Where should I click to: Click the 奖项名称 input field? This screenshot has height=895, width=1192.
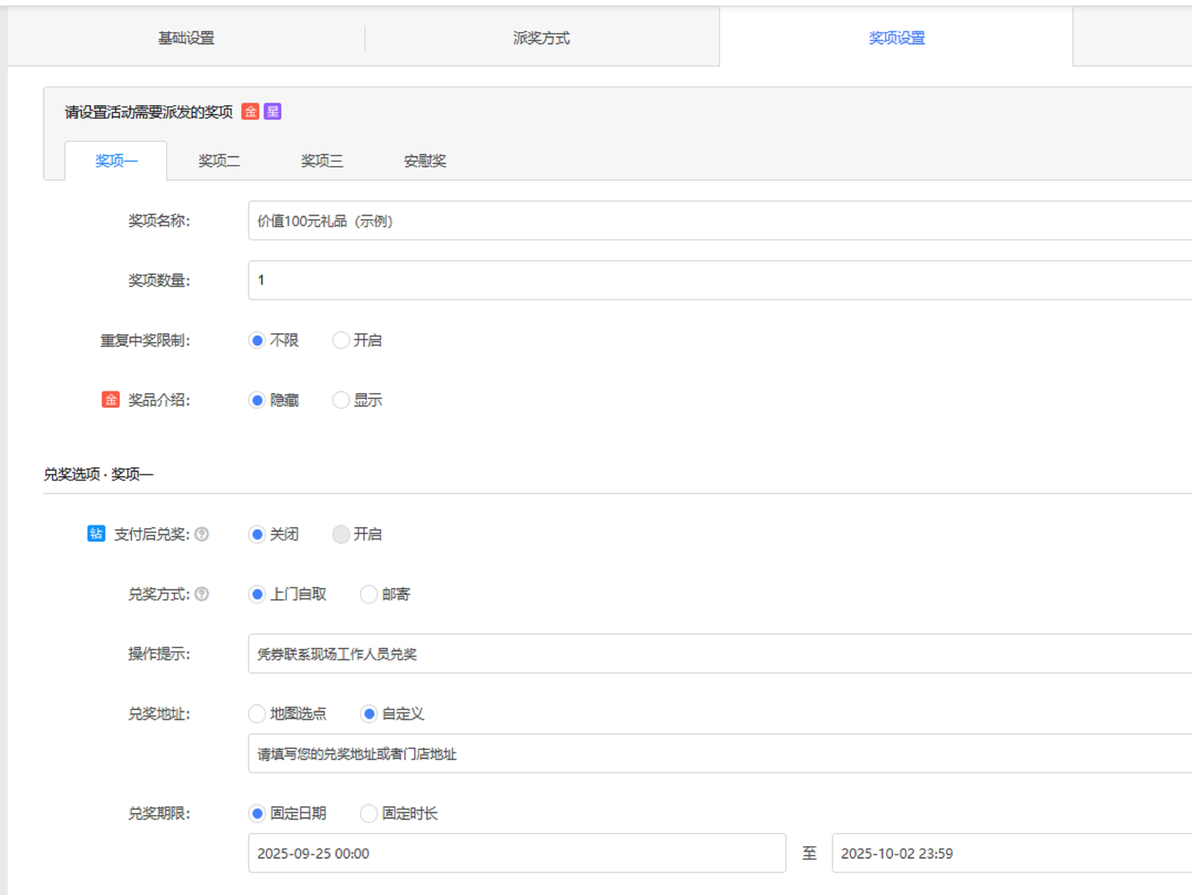[720, 221]
